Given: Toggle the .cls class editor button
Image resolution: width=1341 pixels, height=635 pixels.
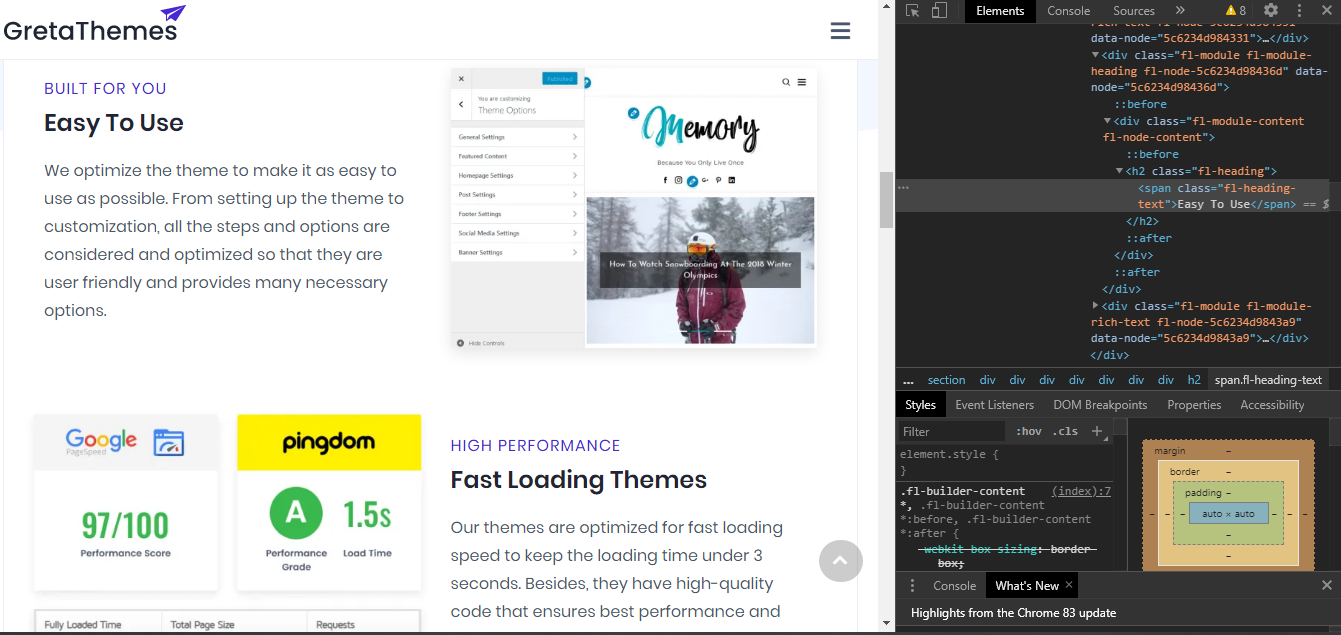Looking at the screenshot, I should tap(1067, 432).
